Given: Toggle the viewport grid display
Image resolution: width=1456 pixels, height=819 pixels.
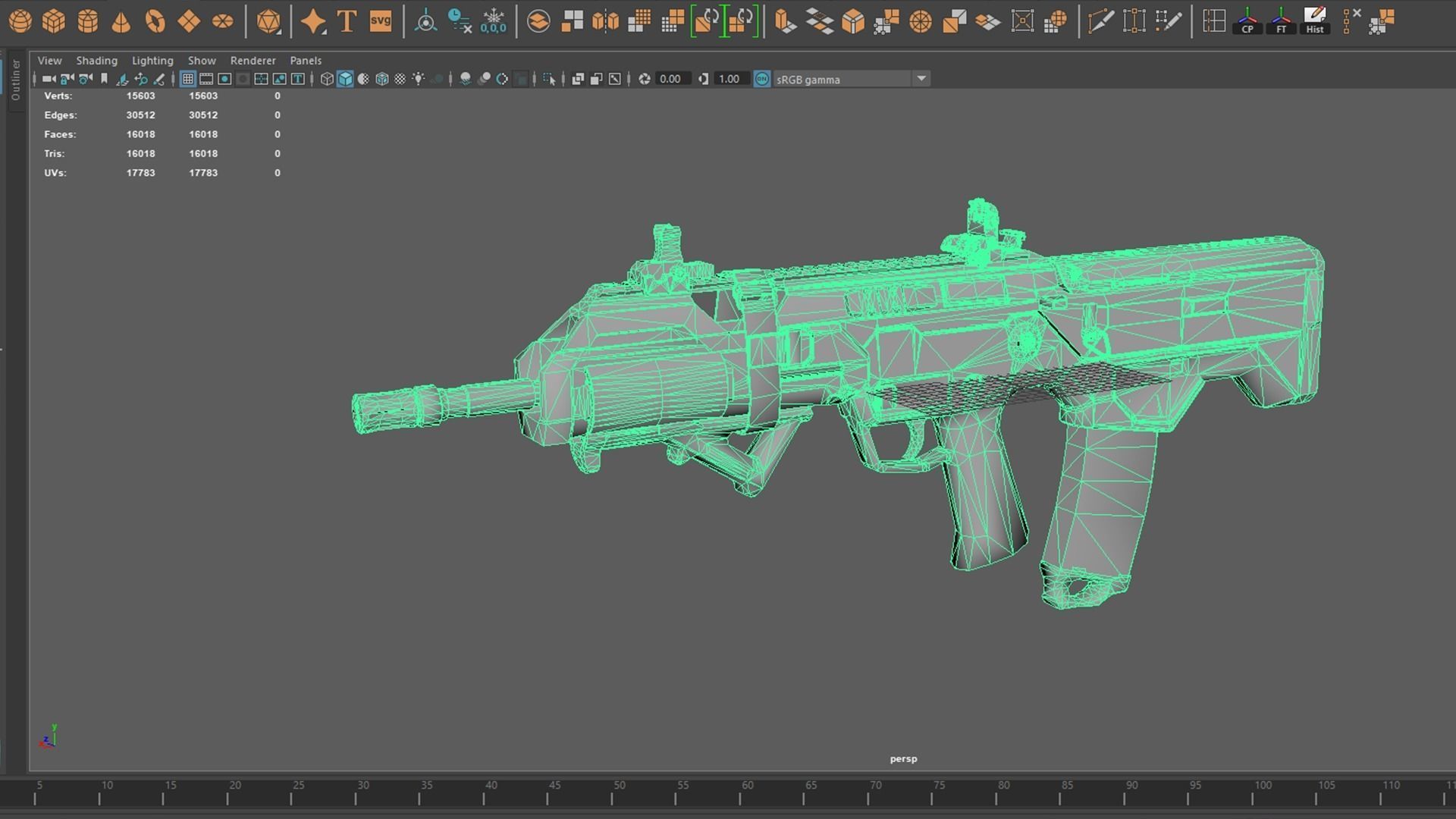Looking at the screenshot, I should 187,79.
